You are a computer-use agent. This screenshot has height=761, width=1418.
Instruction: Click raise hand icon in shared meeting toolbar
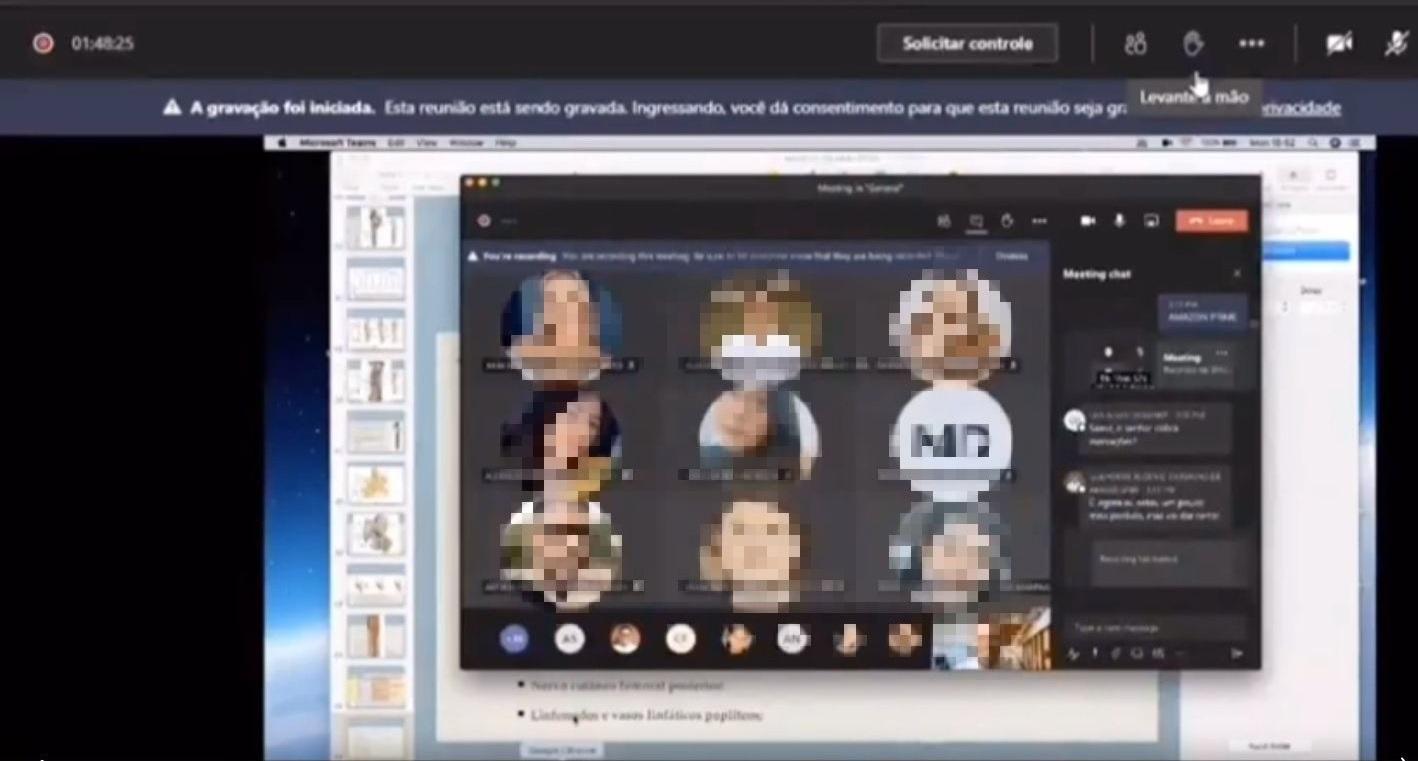click(x=1007, y=221)
